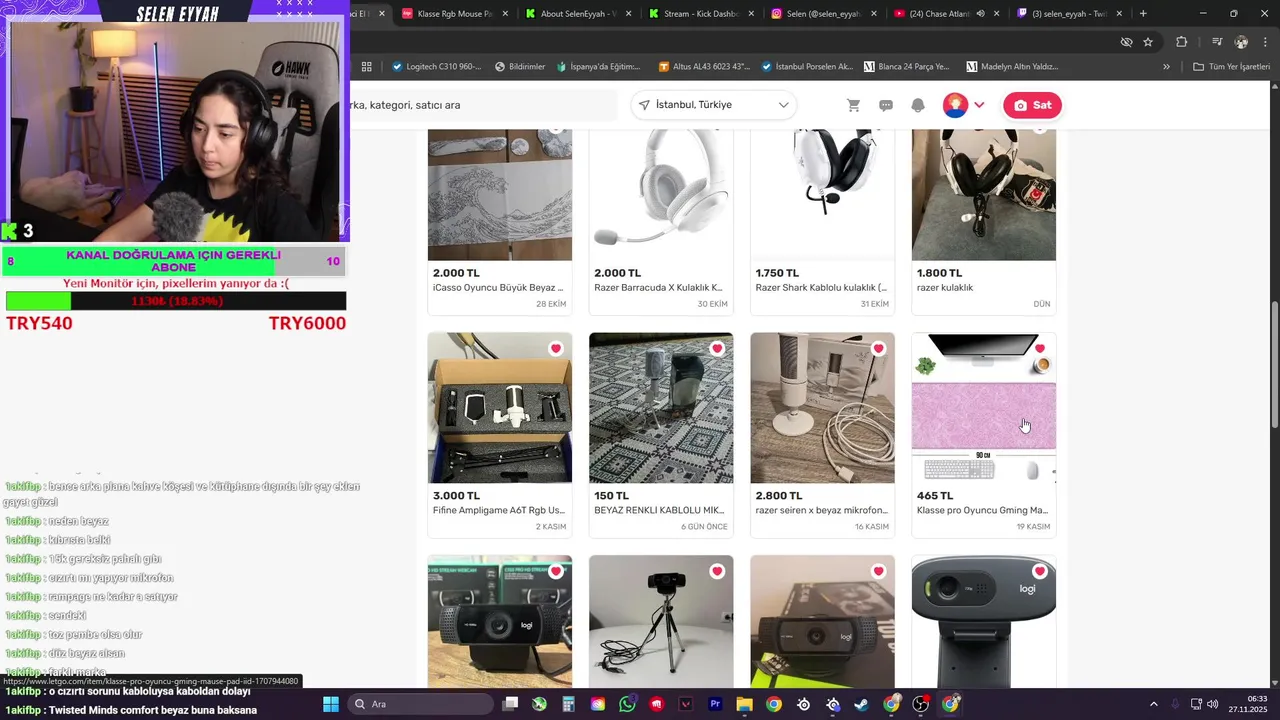This screenshot has width=1280, height=720.
Task: Expand the İstanbul, Türkiye location dropdown
Action: coord(714,105)
